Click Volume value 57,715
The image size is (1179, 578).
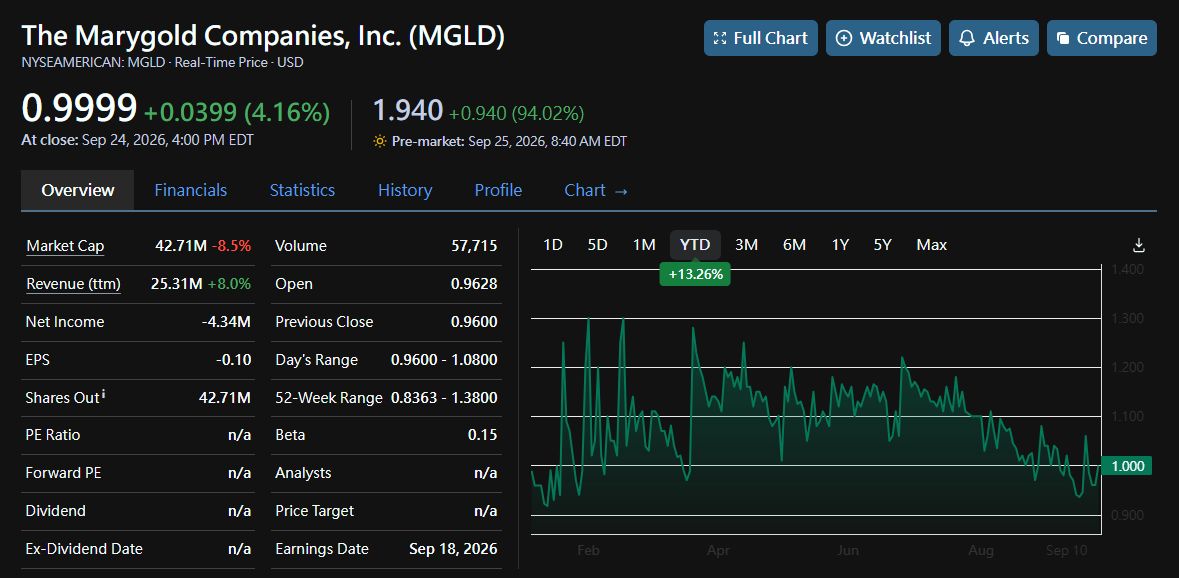474,246
